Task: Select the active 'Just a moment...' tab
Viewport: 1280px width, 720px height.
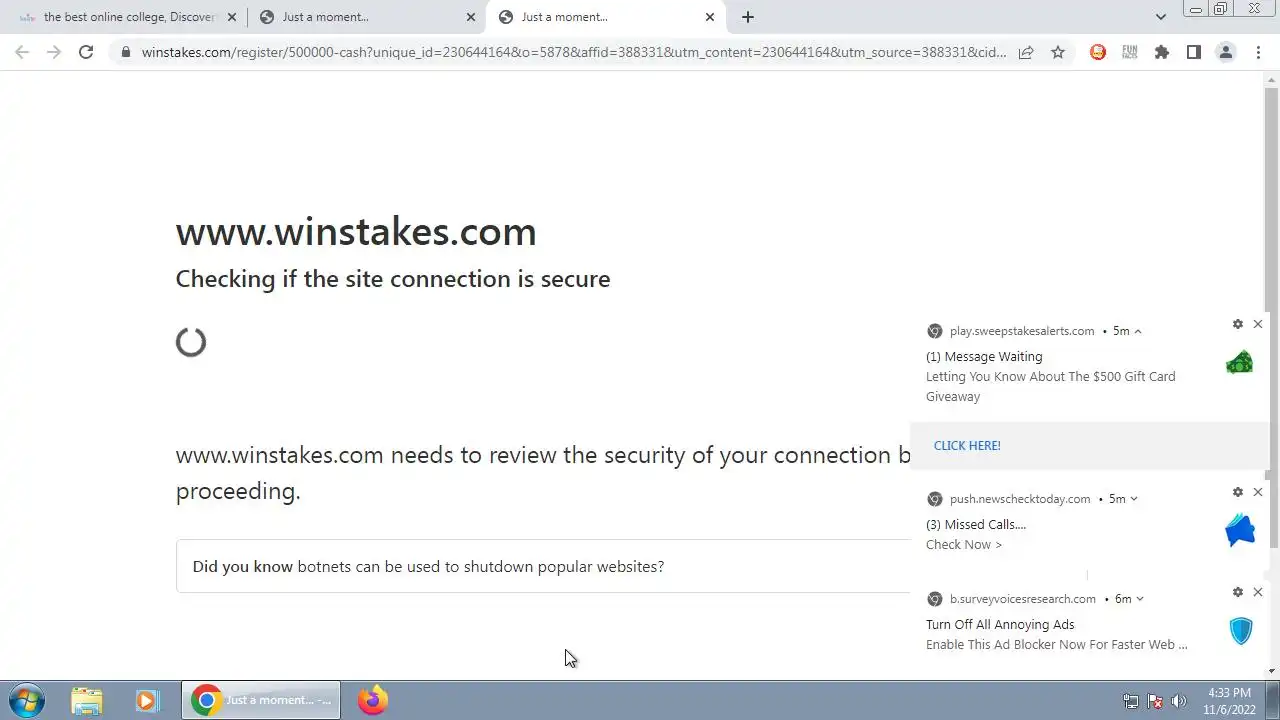Action: pyautogui.click(x=606, y=17)
